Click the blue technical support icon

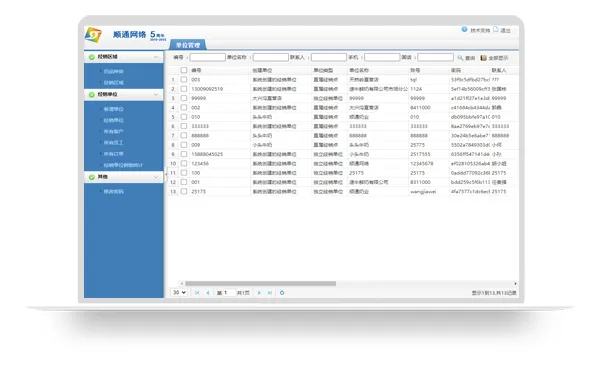[x=464, y=29]
